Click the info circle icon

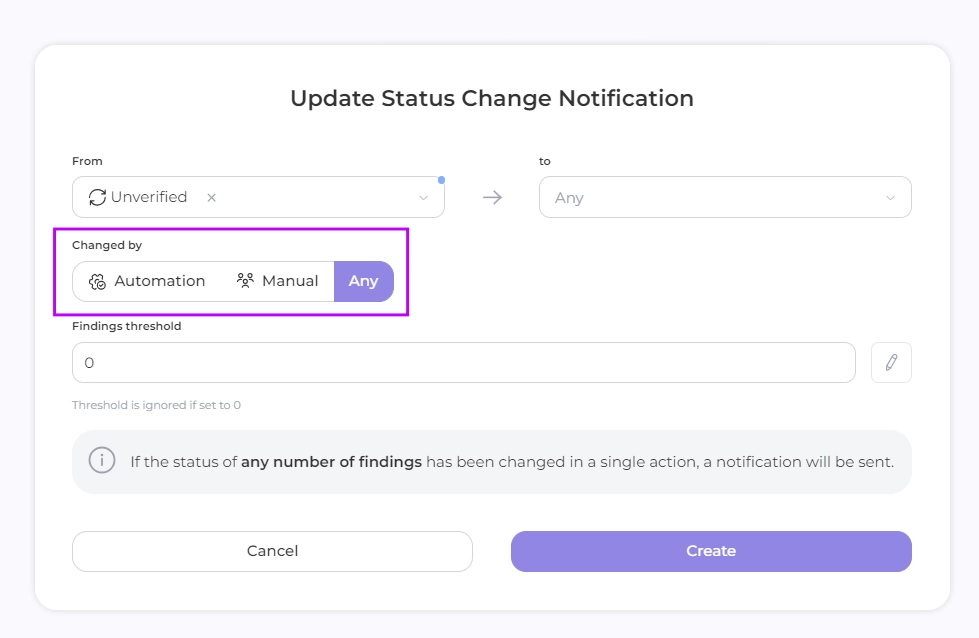click(x=102, y=461)
